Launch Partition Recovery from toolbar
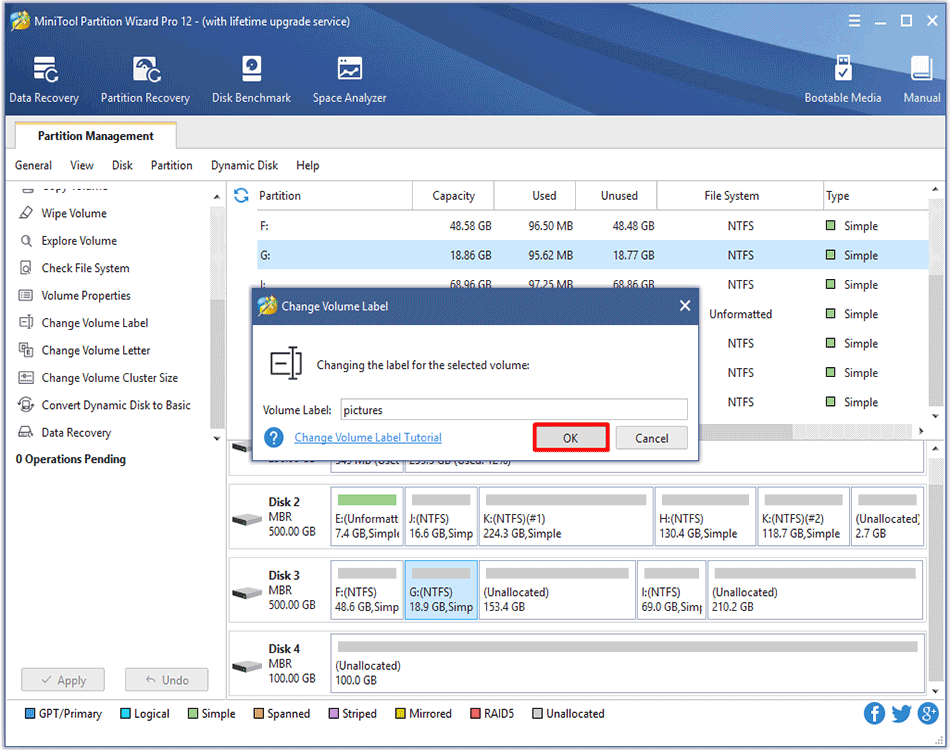The image size is (950, 750). point(145,79)
